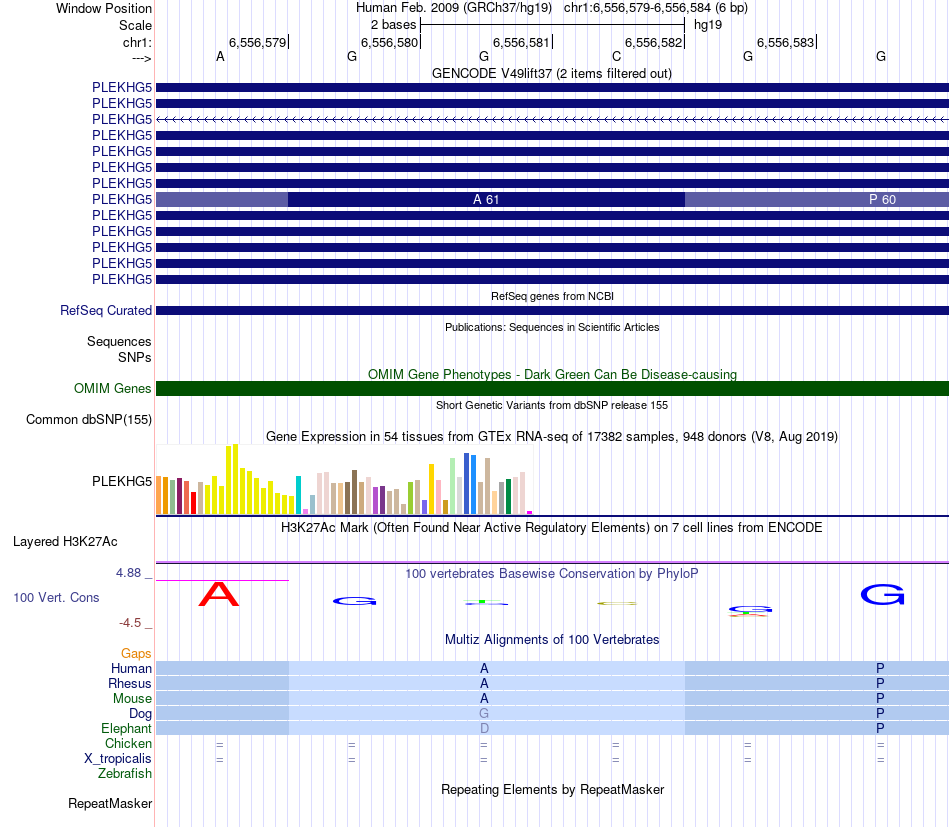950x827 pixels.
Task: Open RefSeq genes from NCBI title
Action: [552, 296]
